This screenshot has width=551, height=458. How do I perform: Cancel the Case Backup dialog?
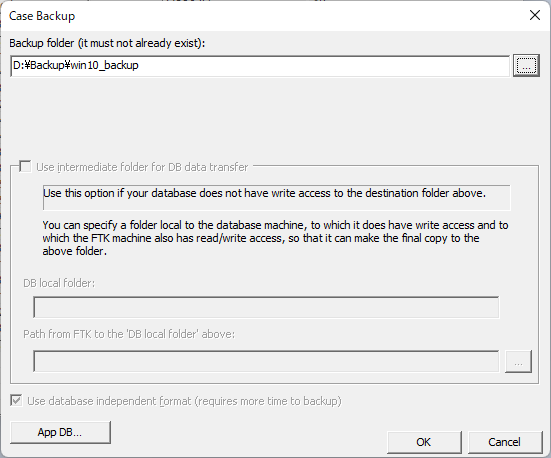coord(504,442)
